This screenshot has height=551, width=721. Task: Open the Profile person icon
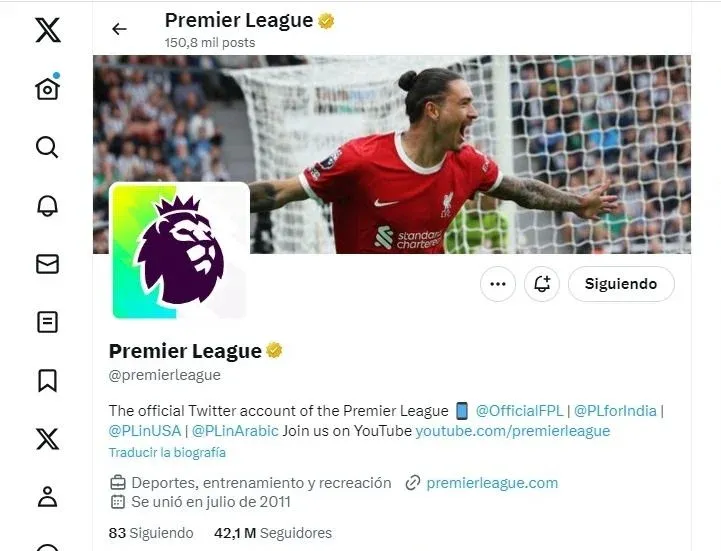pos(47,497)
